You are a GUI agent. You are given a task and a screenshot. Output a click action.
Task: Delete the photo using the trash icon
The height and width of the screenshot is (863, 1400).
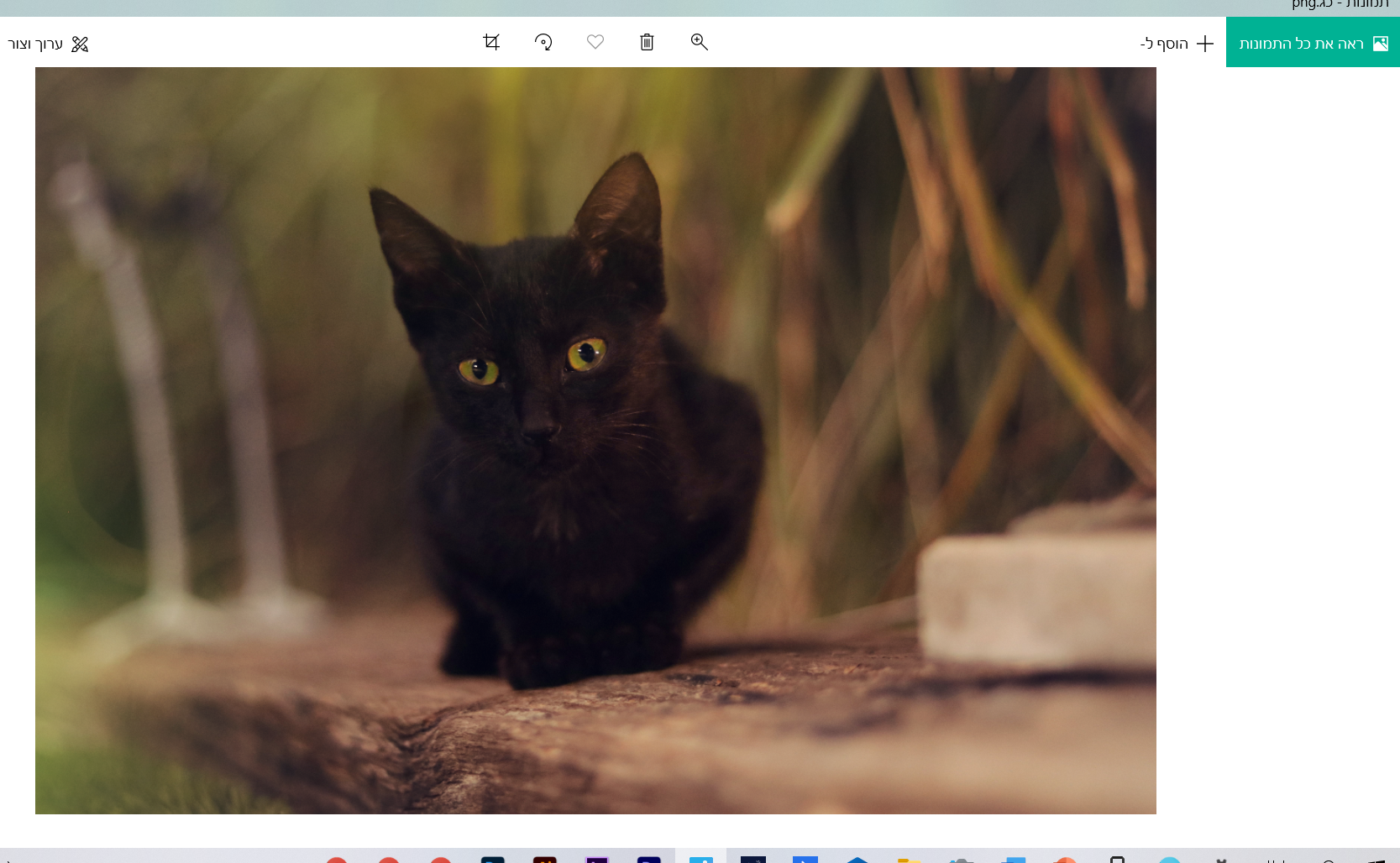(x=647, y=42)
